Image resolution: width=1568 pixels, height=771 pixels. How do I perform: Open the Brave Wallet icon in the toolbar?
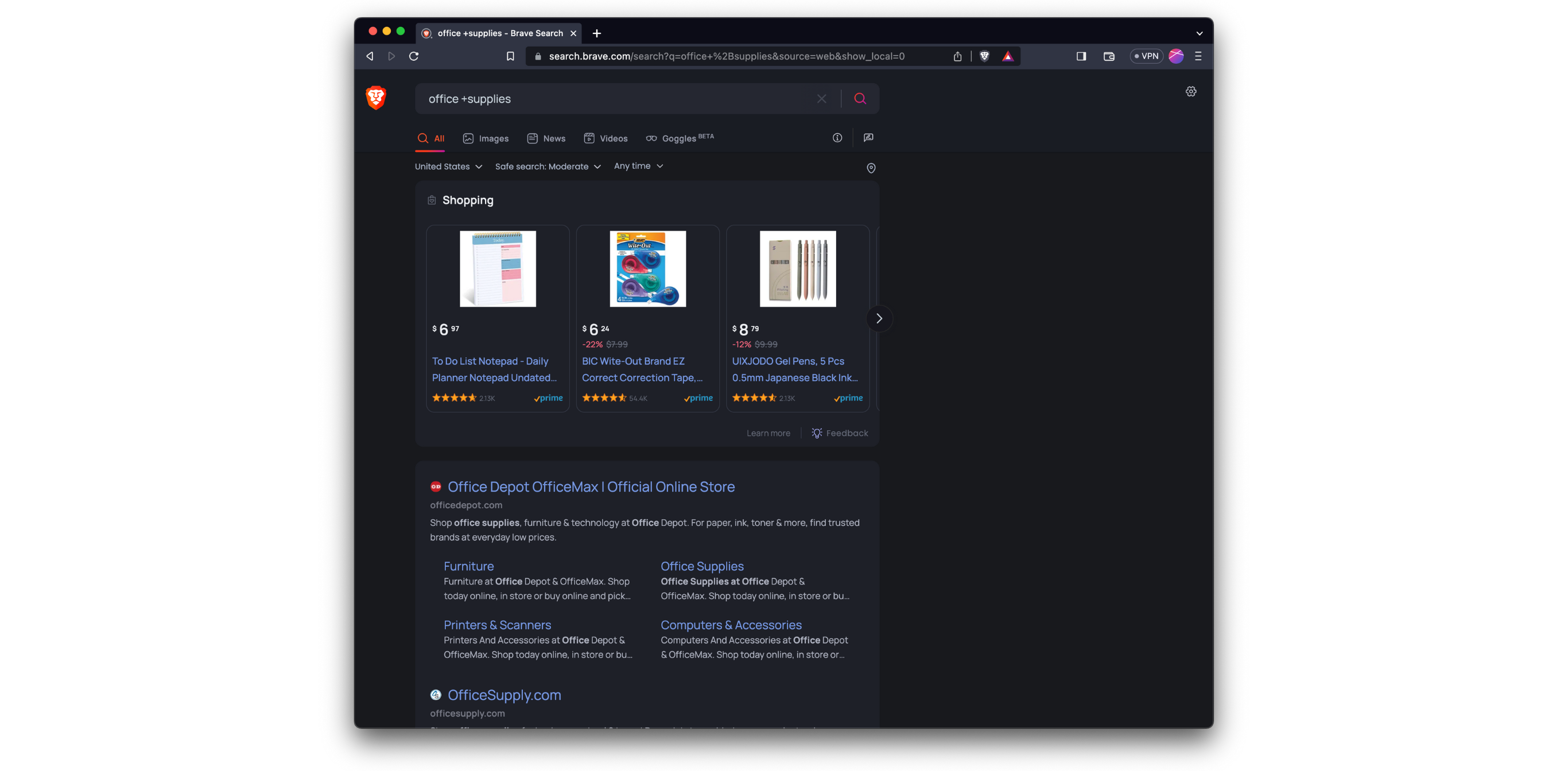(x=1108, y=56)
